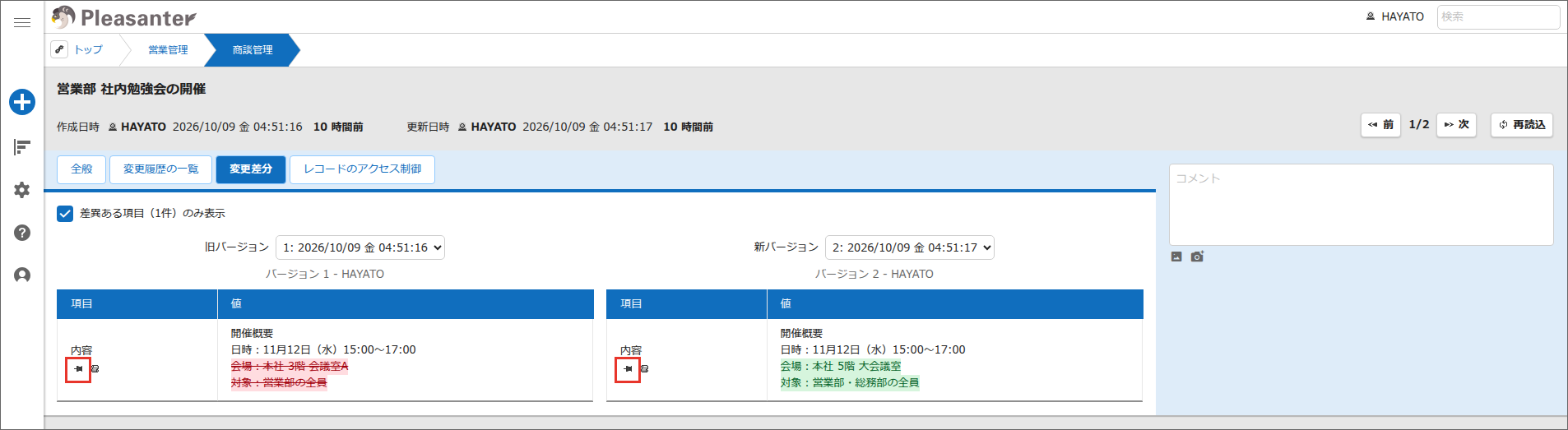Open the settings gear in sidebar
1568x430 pixels.
22,190
